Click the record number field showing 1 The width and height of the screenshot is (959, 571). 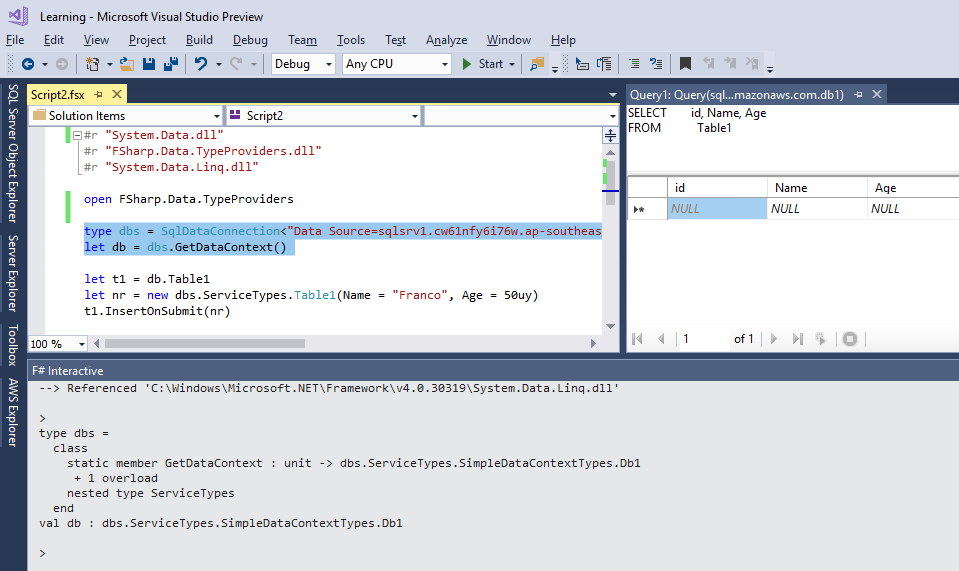pyautogui.click(x=704, y=339)
